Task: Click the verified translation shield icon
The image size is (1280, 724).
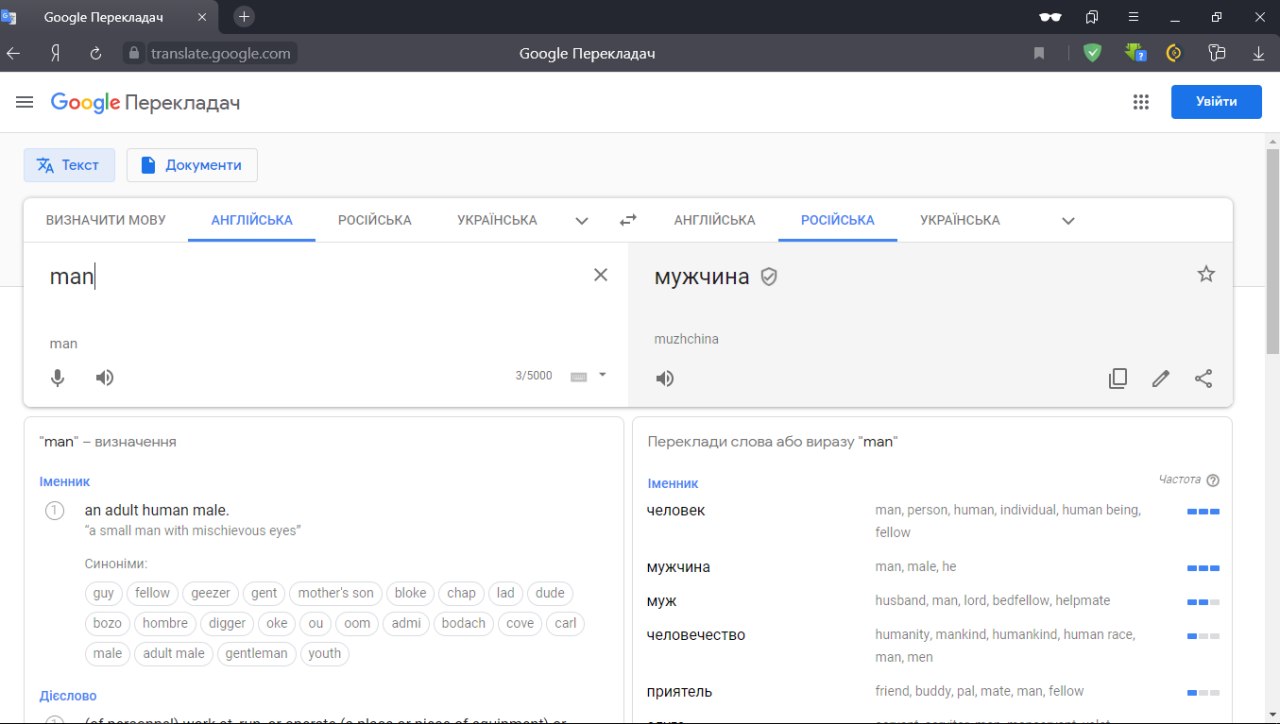Action: (x=769, y=277)
